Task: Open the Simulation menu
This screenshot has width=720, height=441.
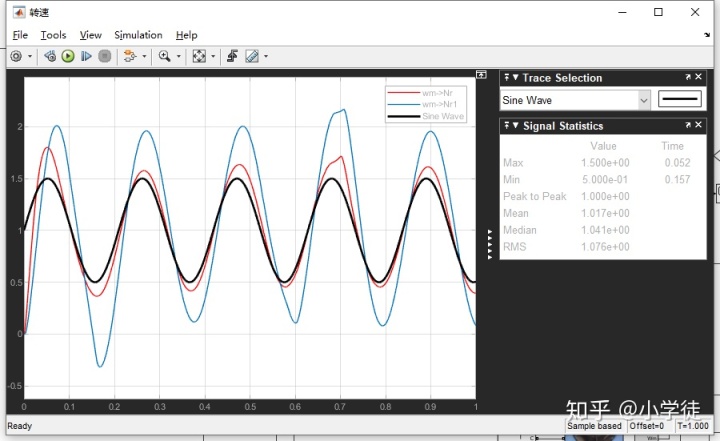Action: tap(138, 35)
